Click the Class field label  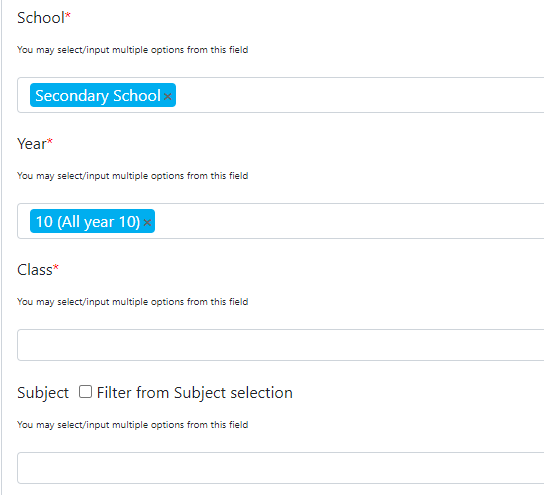35,270
